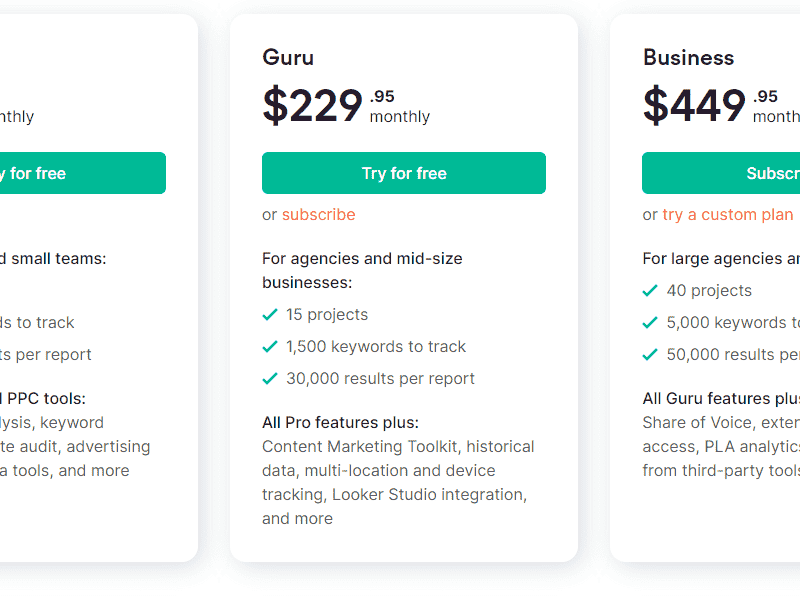Click the checkmark next to '1,500 keywords to track'
Screen dimensions: 800x596
pos(269,346)
